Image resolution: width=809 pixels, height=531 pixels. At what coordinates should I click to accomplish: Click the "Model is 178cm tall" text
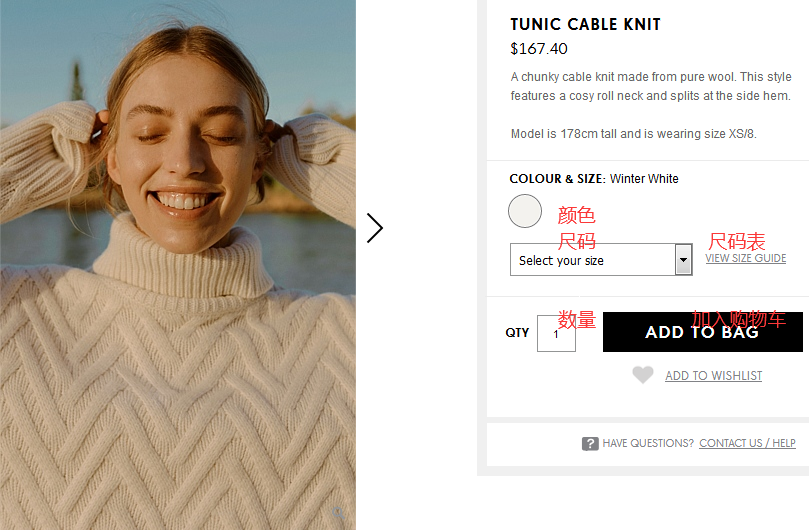tap(633, 134)
